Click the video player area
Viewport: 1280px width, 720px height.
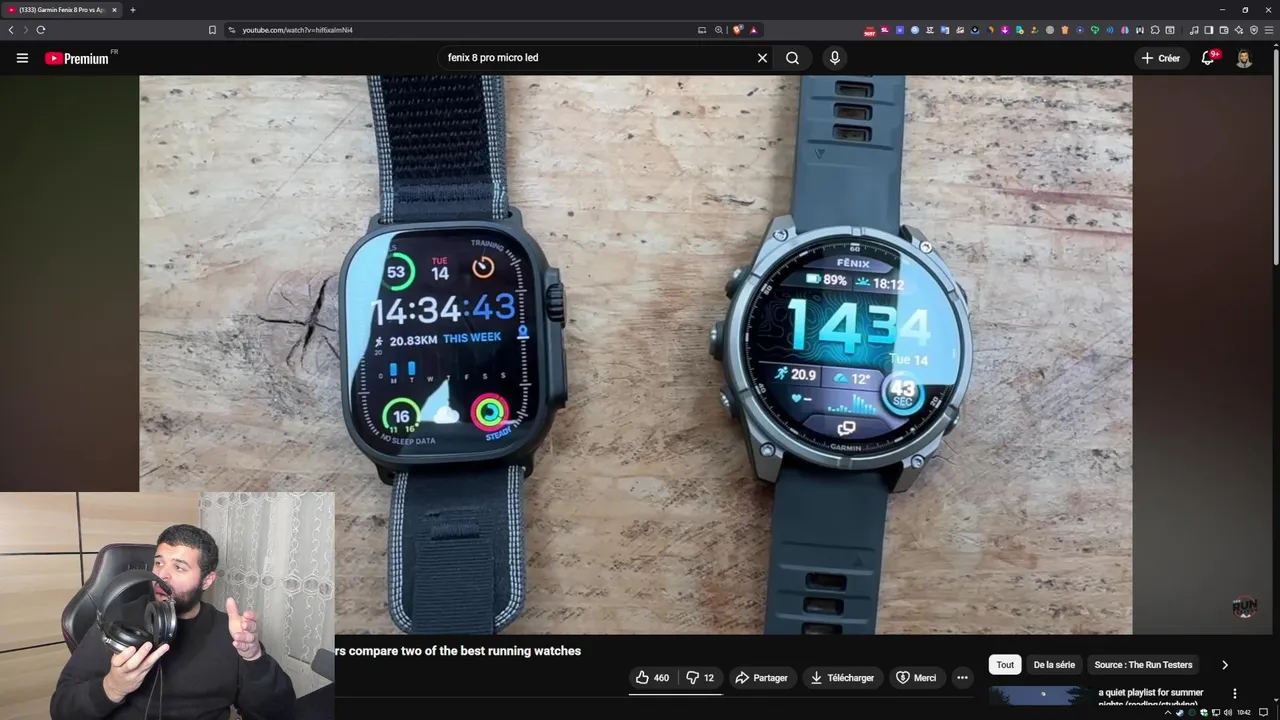click(636, 355)
